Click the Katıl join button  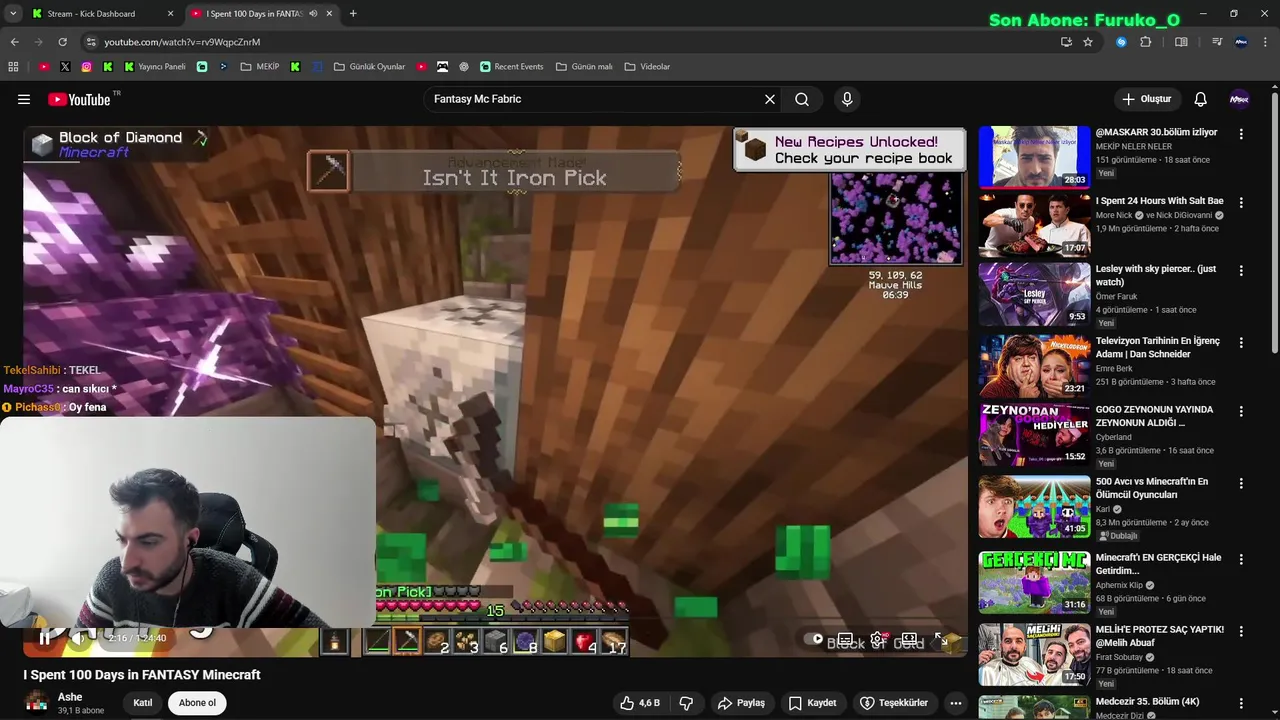tap(143, 703)
